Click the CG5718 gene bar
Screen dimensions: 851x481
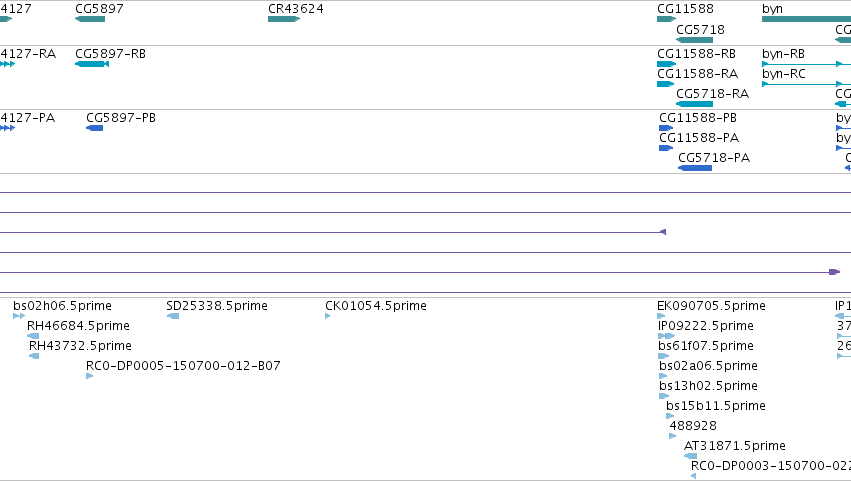pos(695,40)
